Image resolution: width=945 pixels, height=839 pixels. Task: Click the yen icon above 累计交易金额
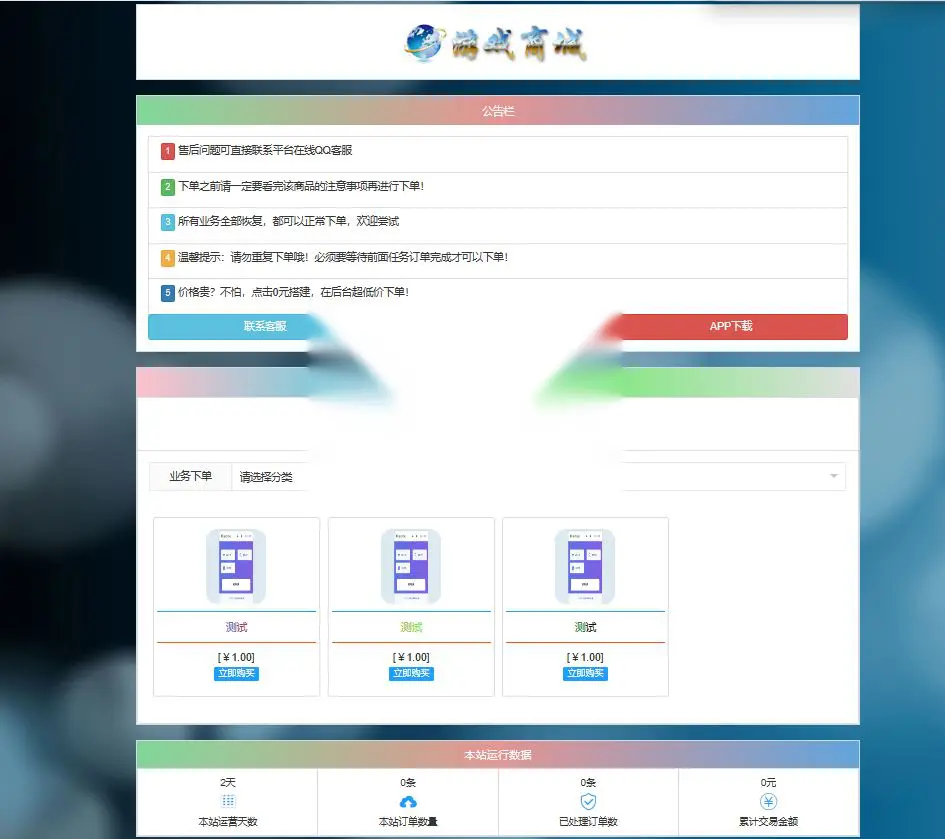click(x=768, y=802)
